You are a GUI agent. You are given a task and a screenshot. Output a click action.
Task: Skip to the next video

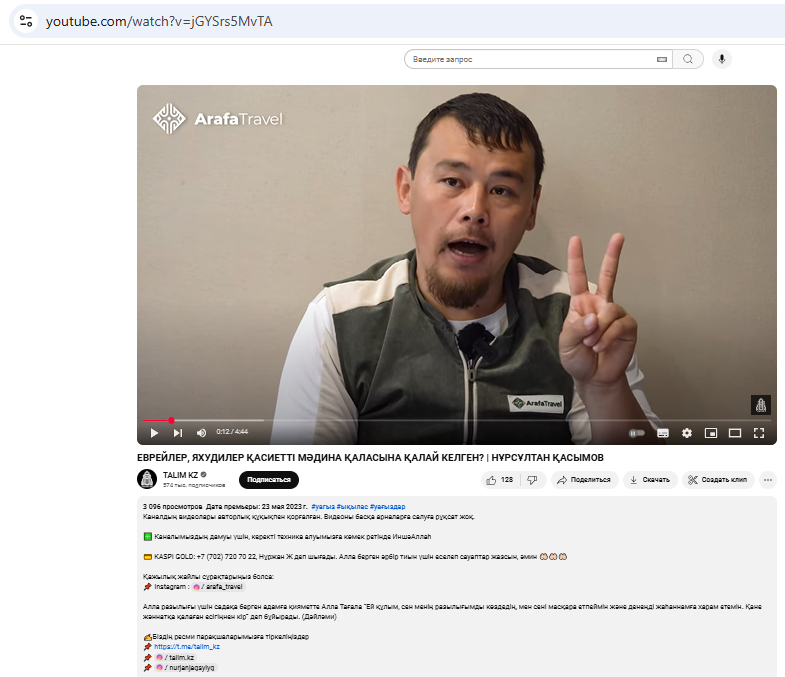pyautogui.click(x=178, y=433)
